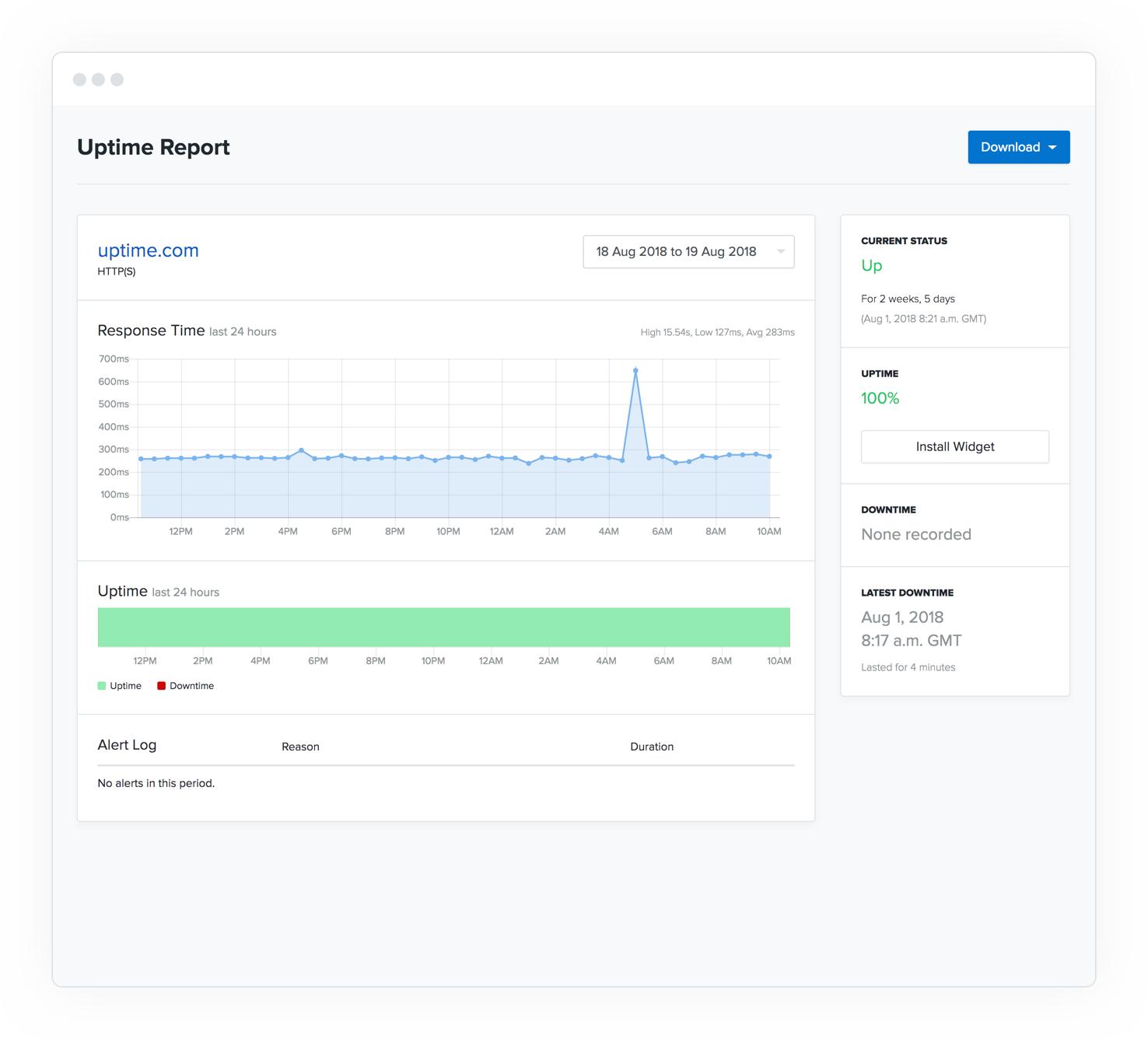Click the 'None recorded' downtime value
1148x1039 pixels.
[x=916, y=534]
